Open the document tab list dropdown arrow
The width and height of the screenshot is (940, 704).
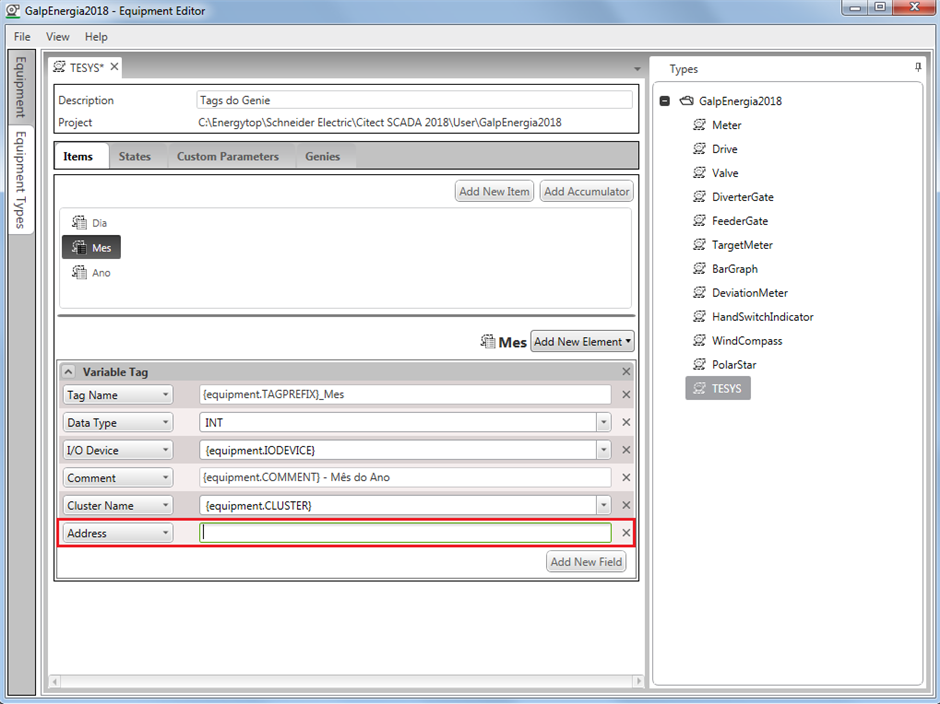coord(637,69)
